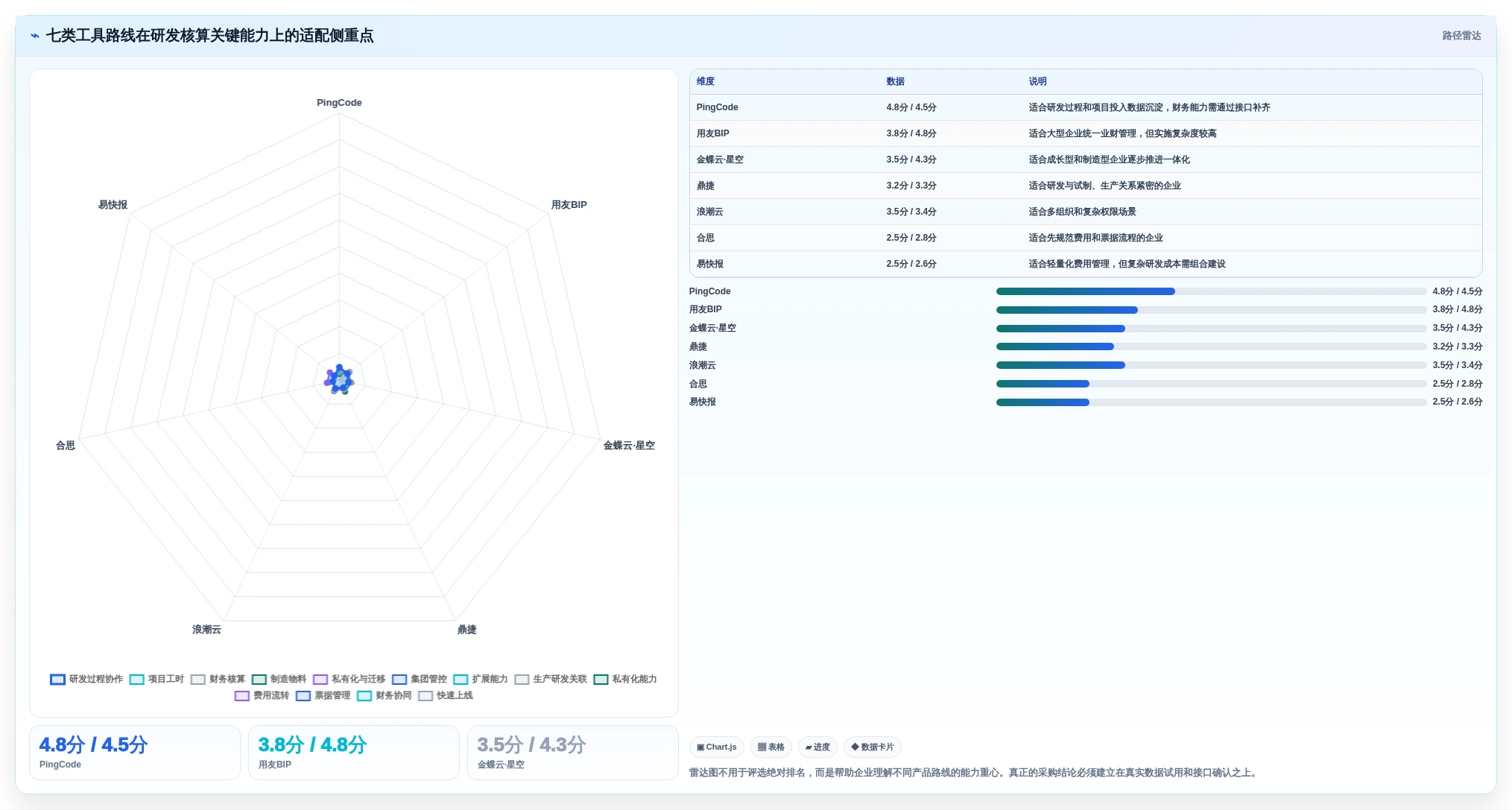Click the description 适合研发与试制、生产关系紧密的企业
Image resolution: width=1512 pixels, height=810 pixels.
[x=1104, y=186]
